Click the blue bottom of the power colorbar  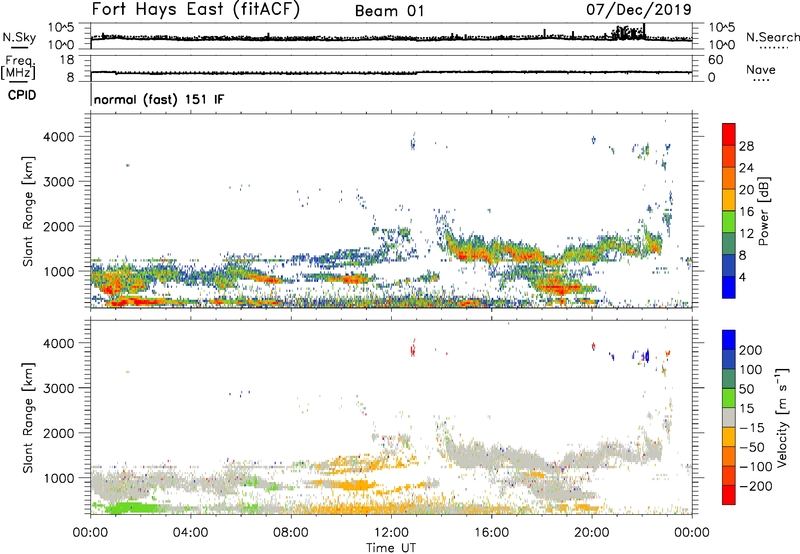pos(729,287)
